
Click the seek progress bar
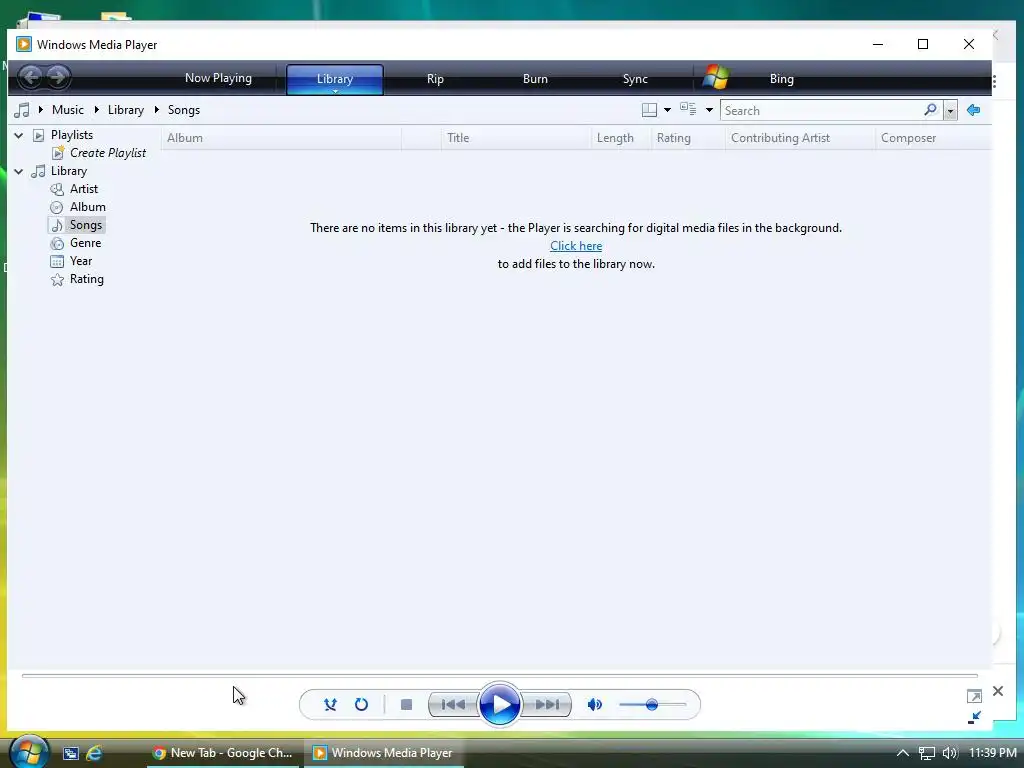pyautogui.click(x=500, y=675)
